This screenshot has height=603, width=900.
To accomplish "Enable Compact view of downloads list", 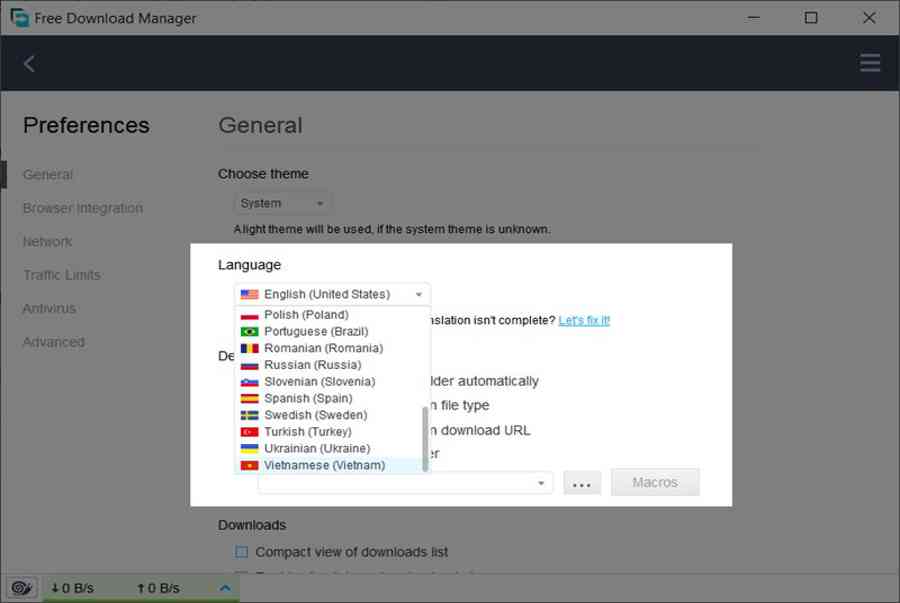I will point(242,552).
